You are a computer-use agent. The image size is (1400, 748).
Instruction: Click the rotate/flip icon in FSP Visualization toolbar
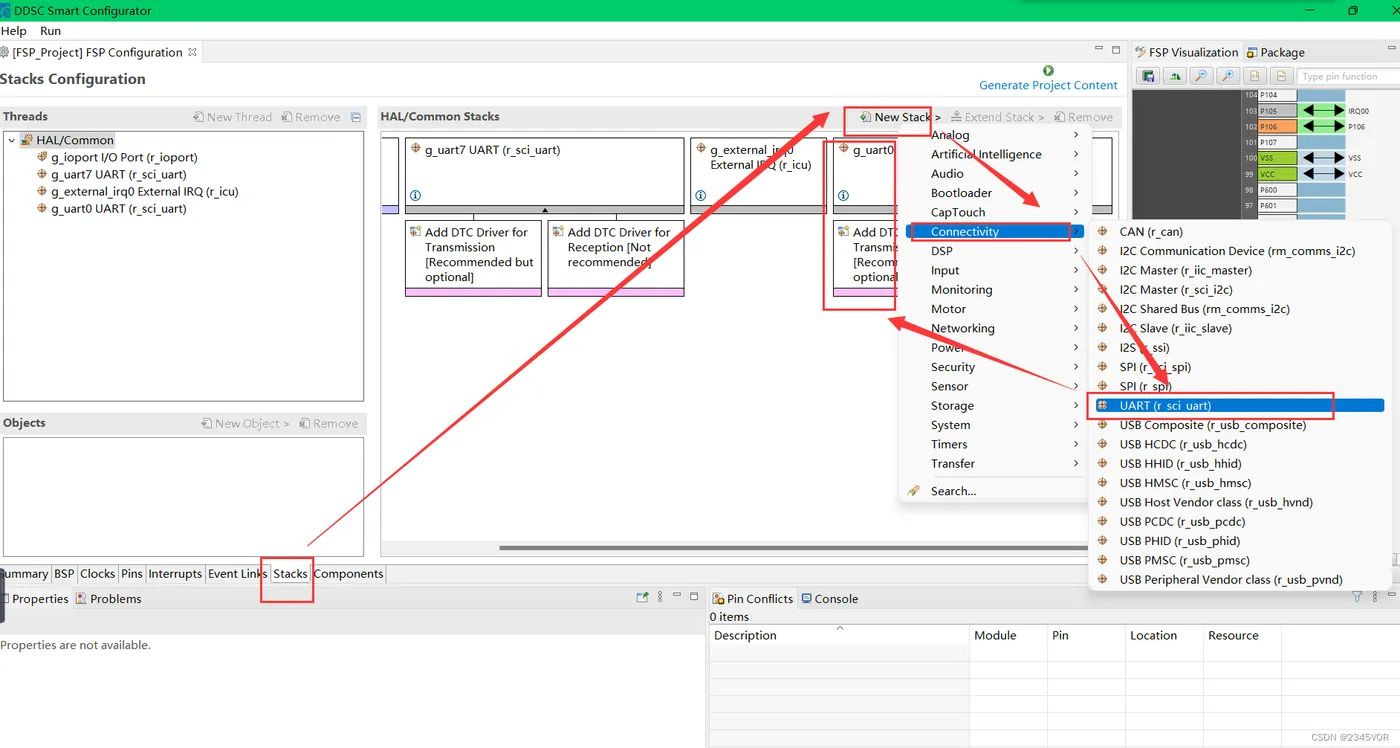1176,76
